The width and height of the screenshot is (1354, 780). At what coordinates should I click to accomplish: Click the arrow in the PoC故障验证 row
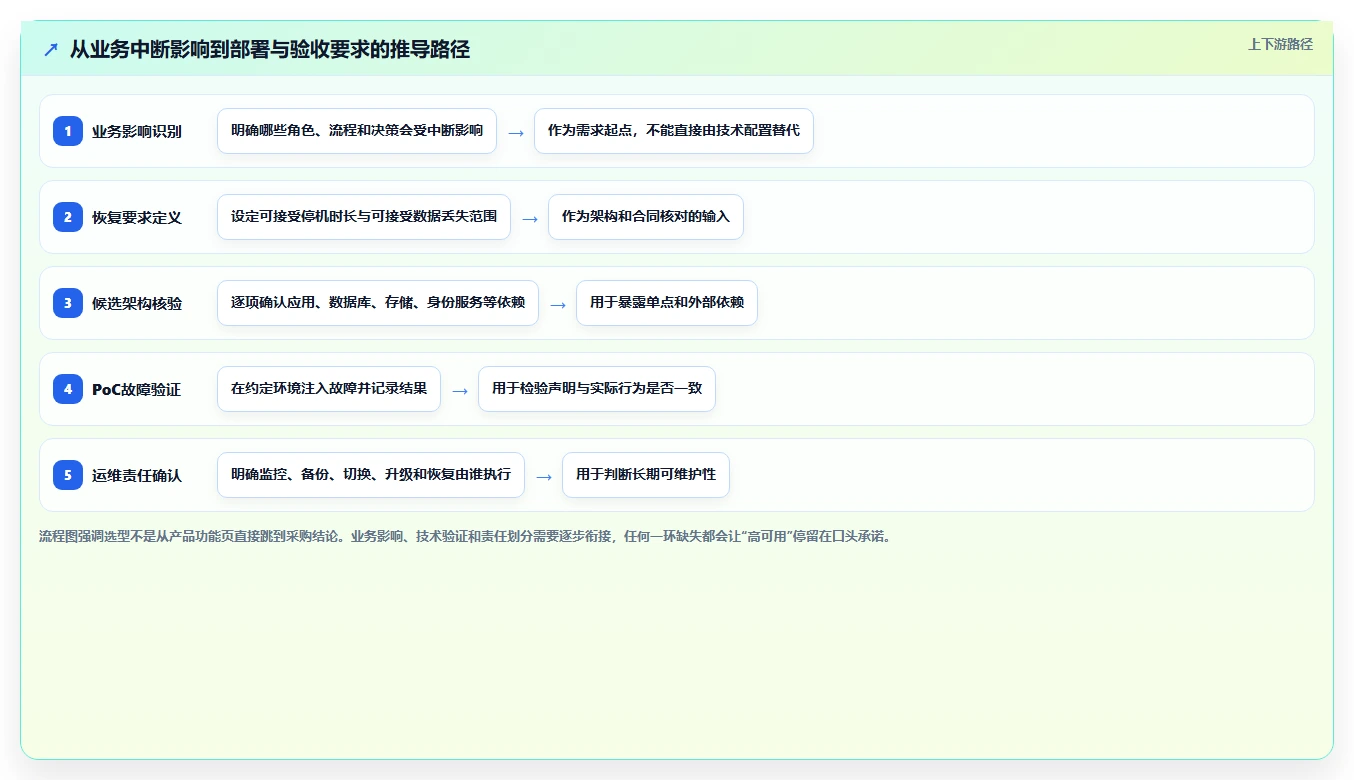[x=460, y=390]
